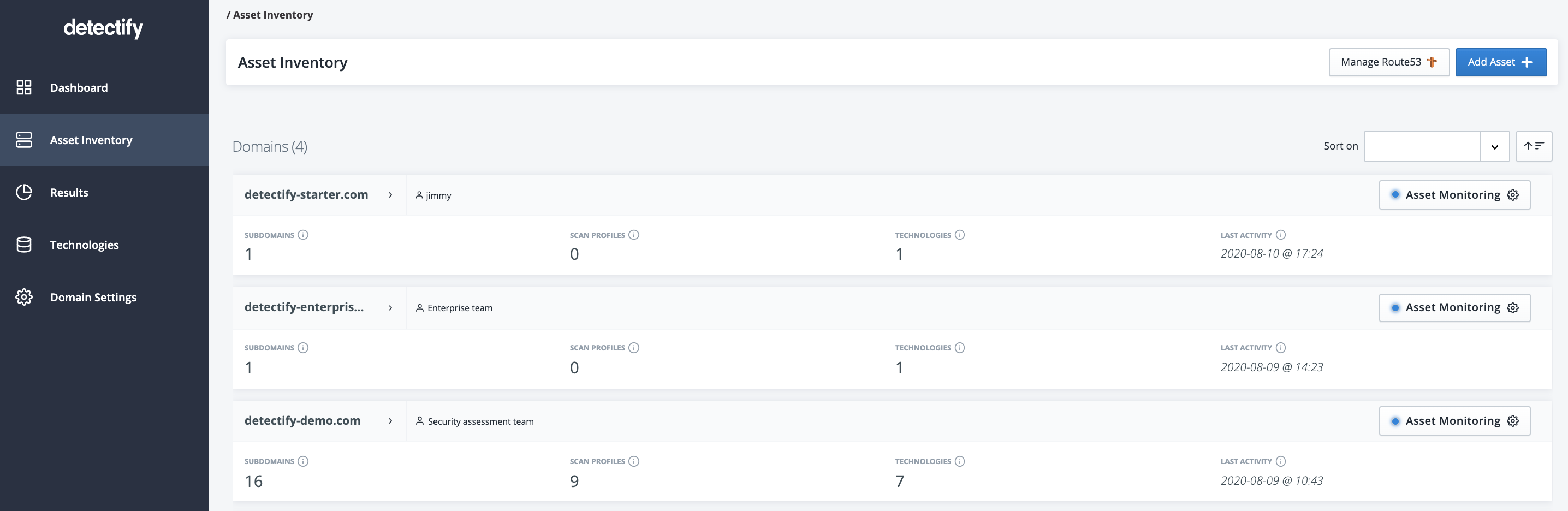This screenshot has height=511, width=1568.
Task: Click the Sort on input field
Action: (x=1421, y=146)
